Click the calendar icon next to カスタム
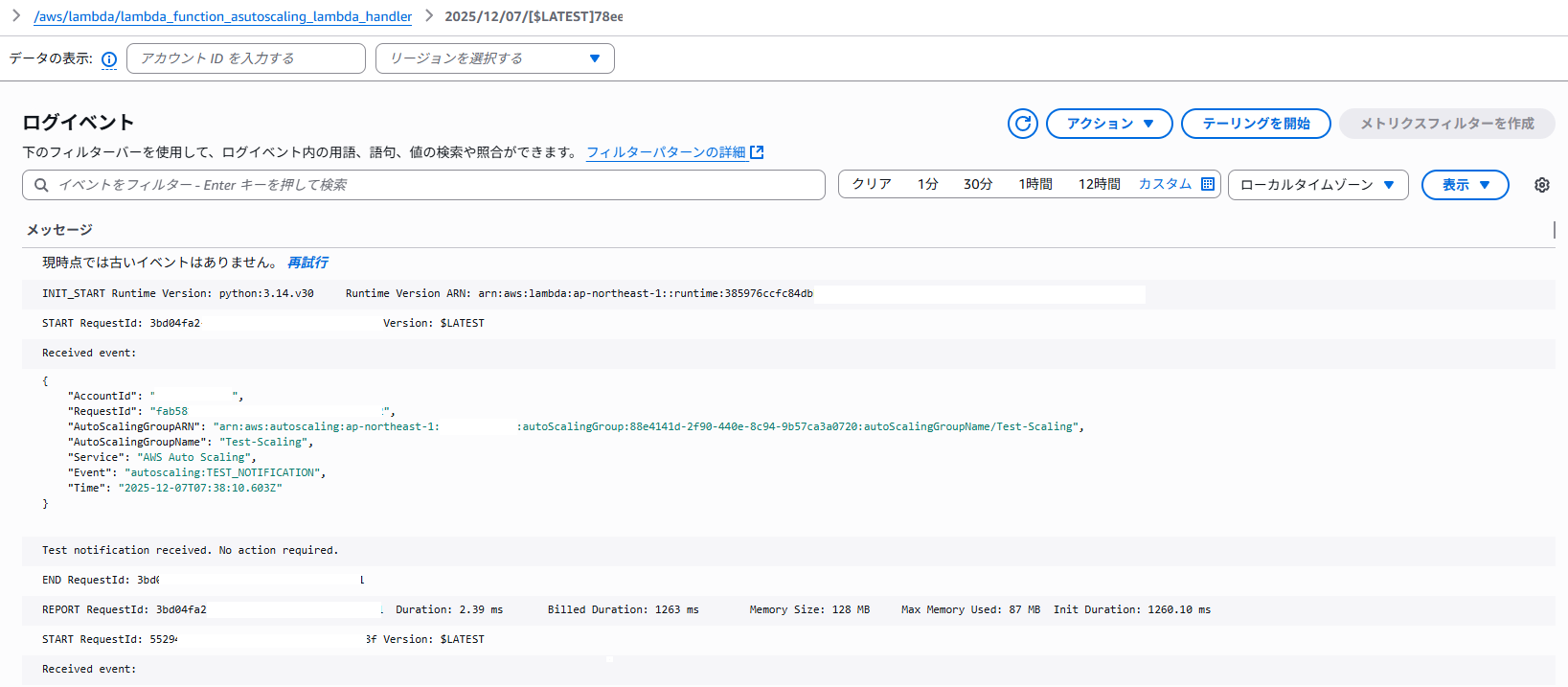This screenshot has height=687, width=1568. point(1208,184)
